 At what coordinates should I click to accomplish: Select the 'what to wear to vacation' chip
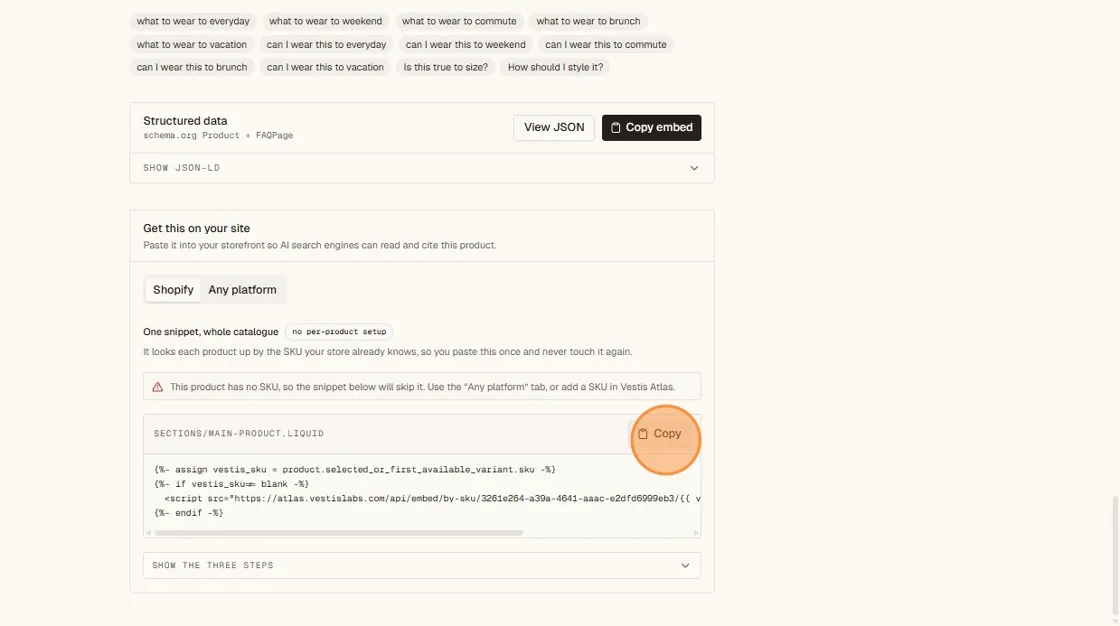[x=191, y=44]
